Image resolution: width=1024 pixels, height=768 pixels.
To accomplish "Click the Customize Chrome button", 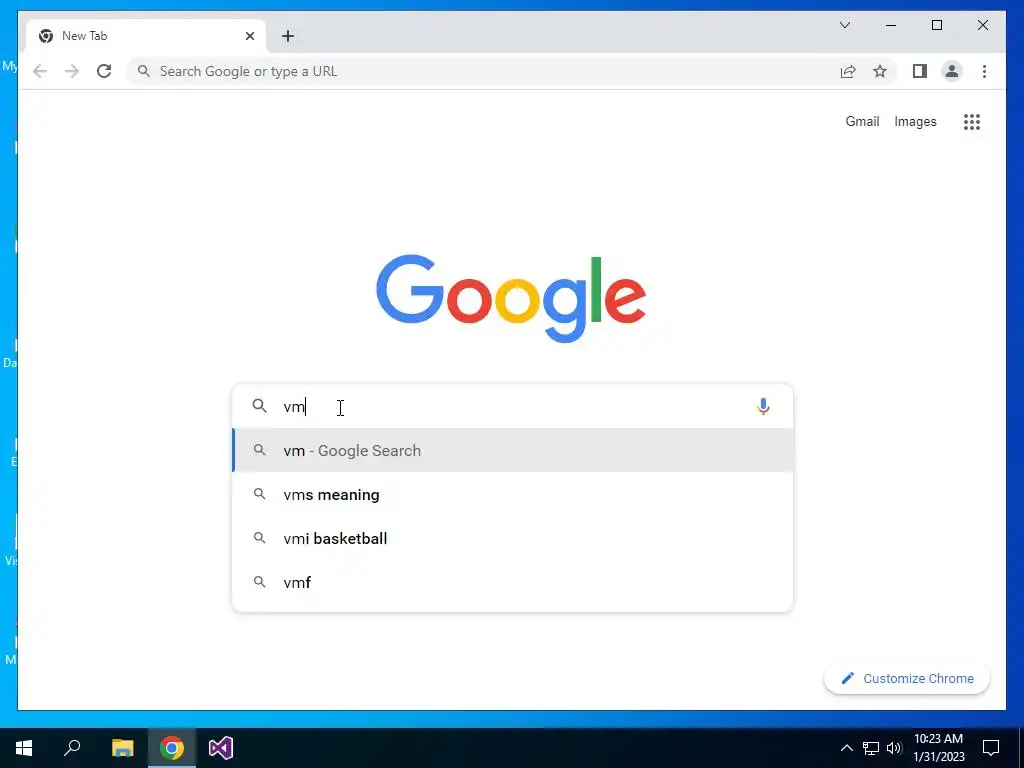I will [x=907, y=679].
